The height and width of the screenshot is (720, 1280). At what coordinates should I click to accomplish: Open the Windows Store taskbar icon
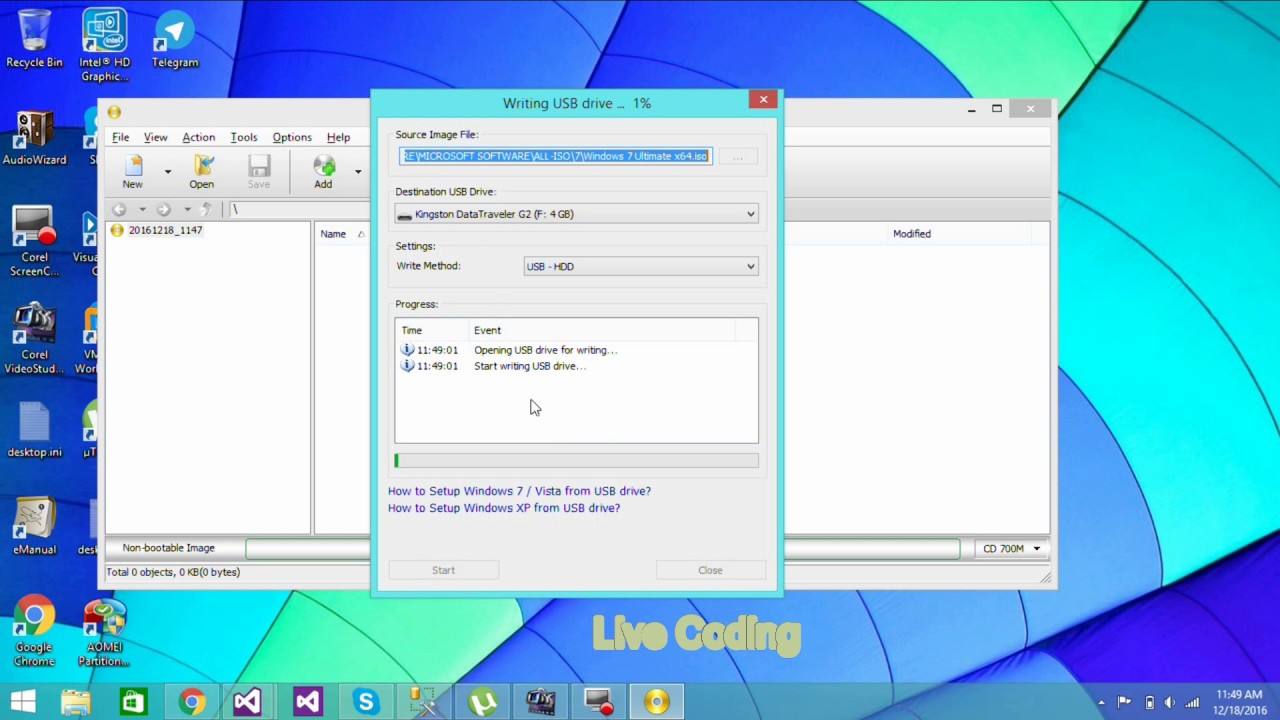tap(133, 702)
